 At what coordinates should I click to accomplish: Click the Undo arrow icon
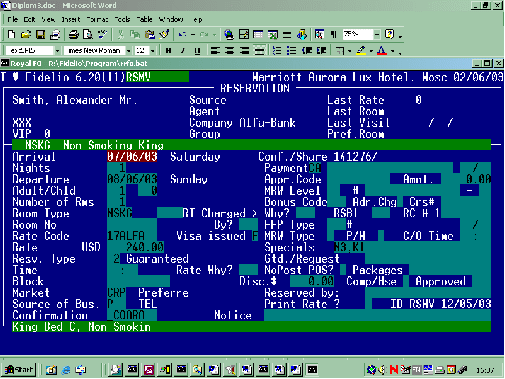(182, 34)
